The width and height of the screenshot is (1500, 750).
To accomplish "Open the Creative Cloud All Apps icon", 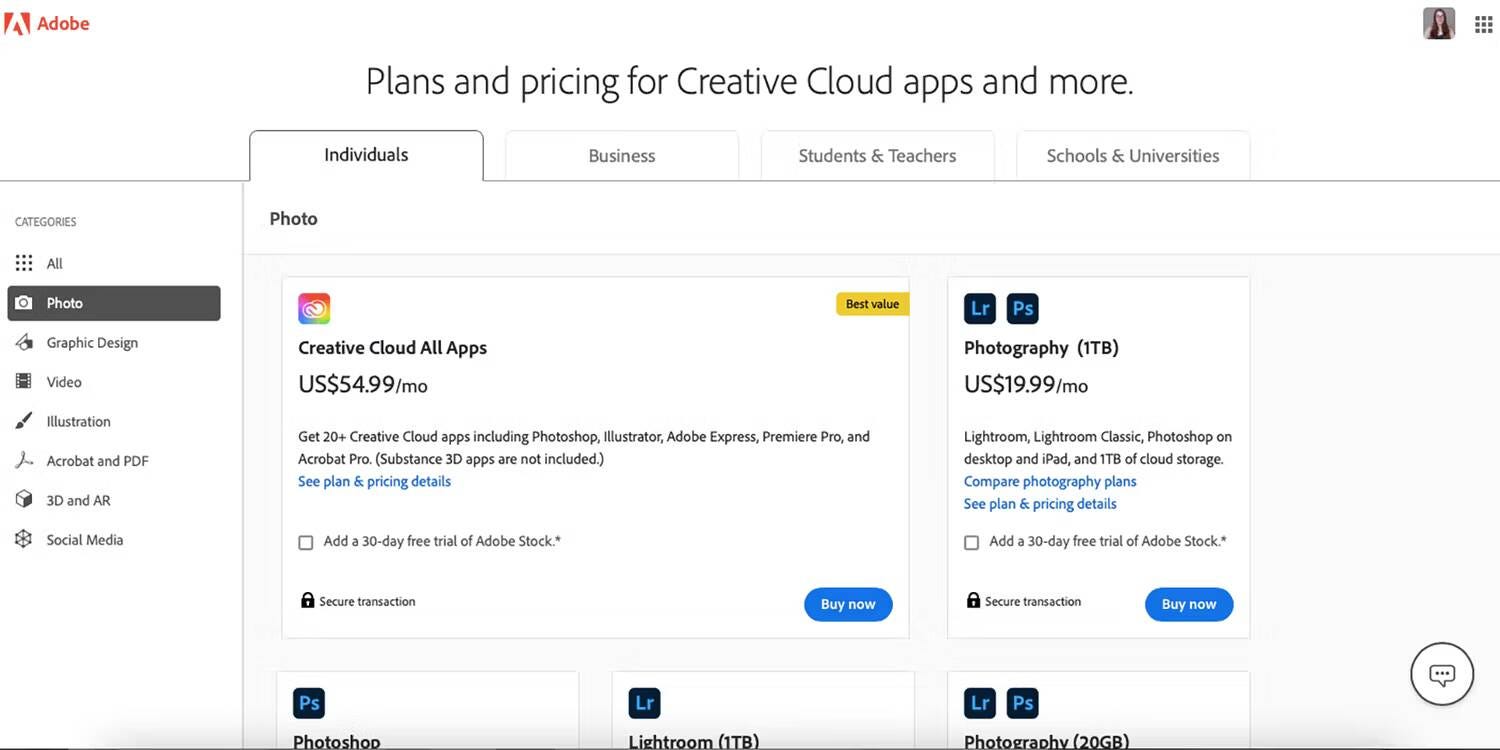I will pyautogui.click(x=313, y=308).
